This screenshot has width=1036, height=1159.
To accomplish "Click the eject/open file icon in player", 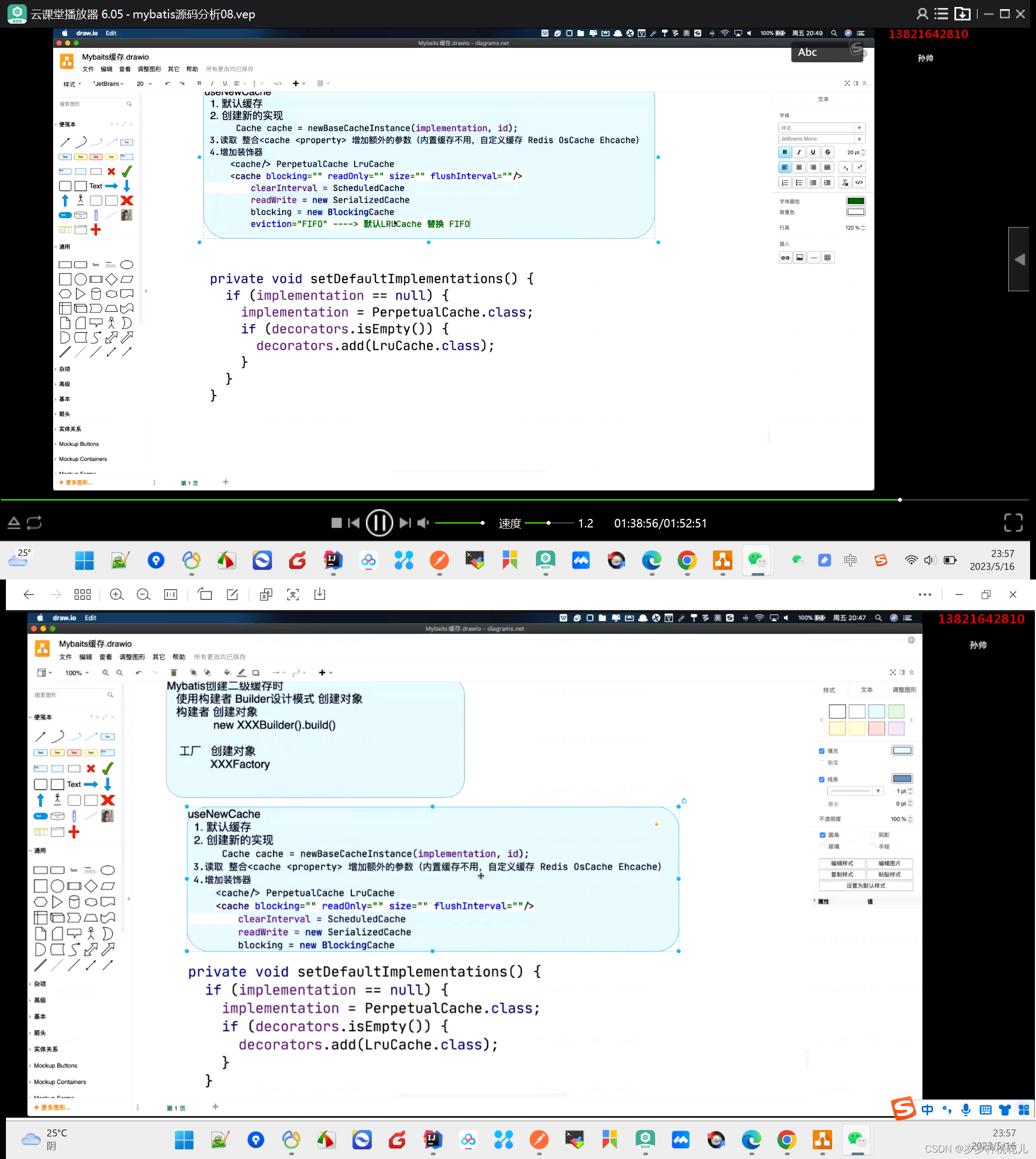I will [13, 523].
